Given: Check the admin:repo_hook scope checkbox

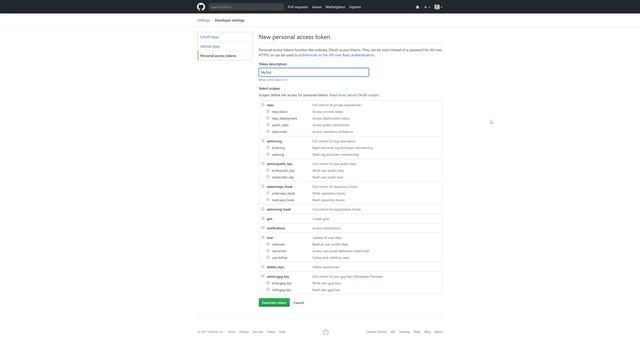Looking at the screenshot, I should (x=263, y=187).
